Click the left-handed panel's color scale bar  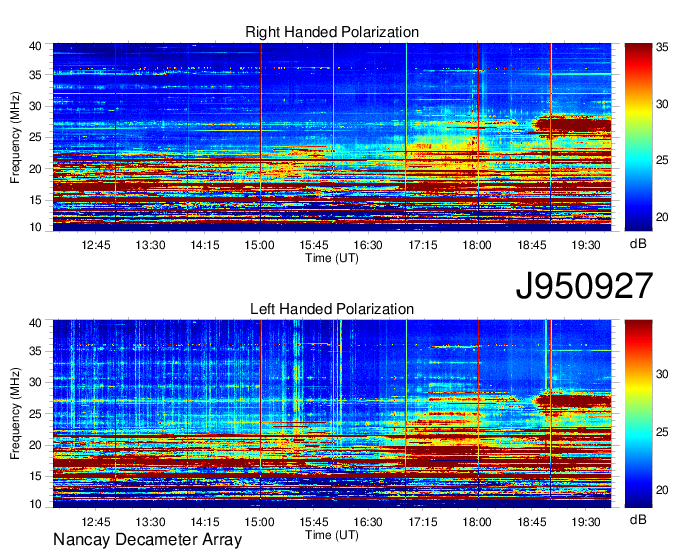point(638,414)
